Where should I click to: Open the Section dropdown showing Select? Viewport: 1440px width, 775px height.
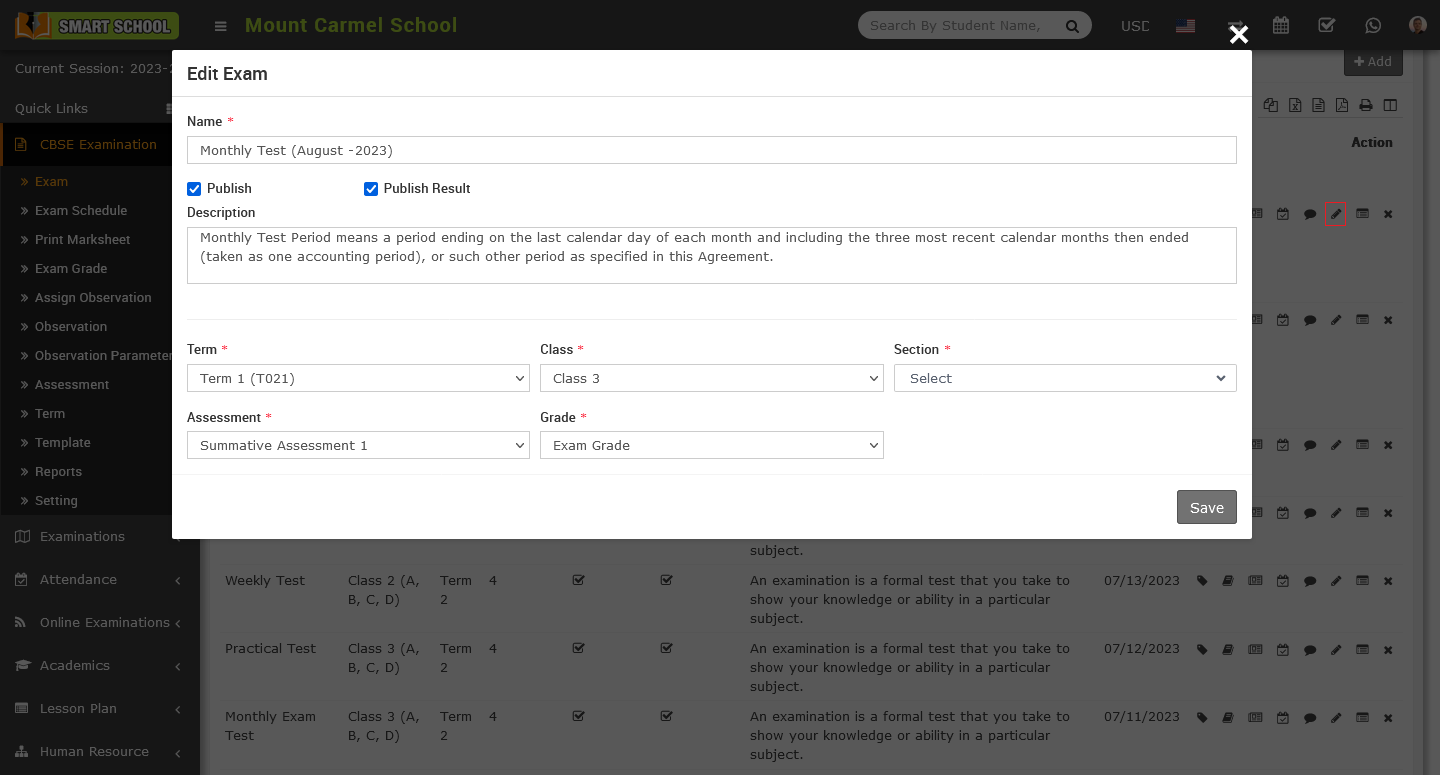(1065, 378)
